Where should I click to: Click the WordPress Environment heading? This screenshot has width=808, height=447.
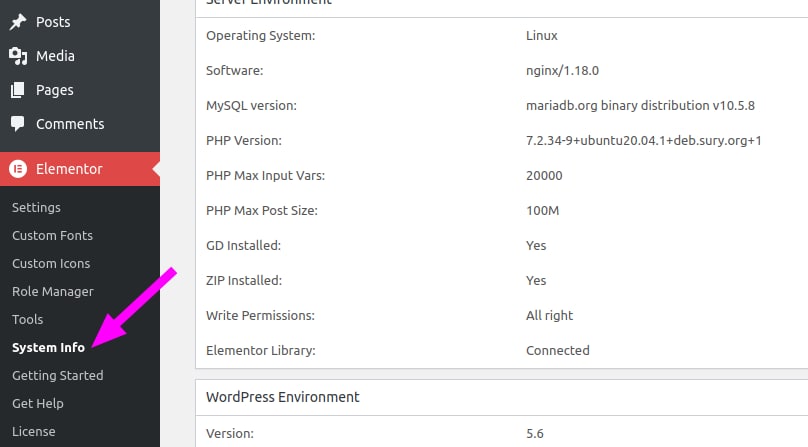pos(283,397)
